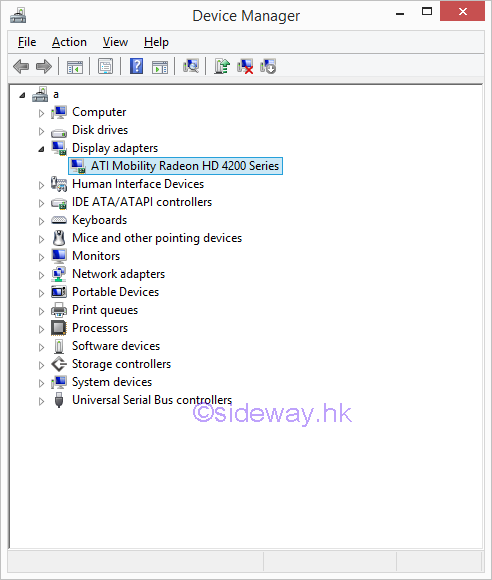Open the Action menu
This screenshot has width=492, height=580.
[x=69, y=42]
